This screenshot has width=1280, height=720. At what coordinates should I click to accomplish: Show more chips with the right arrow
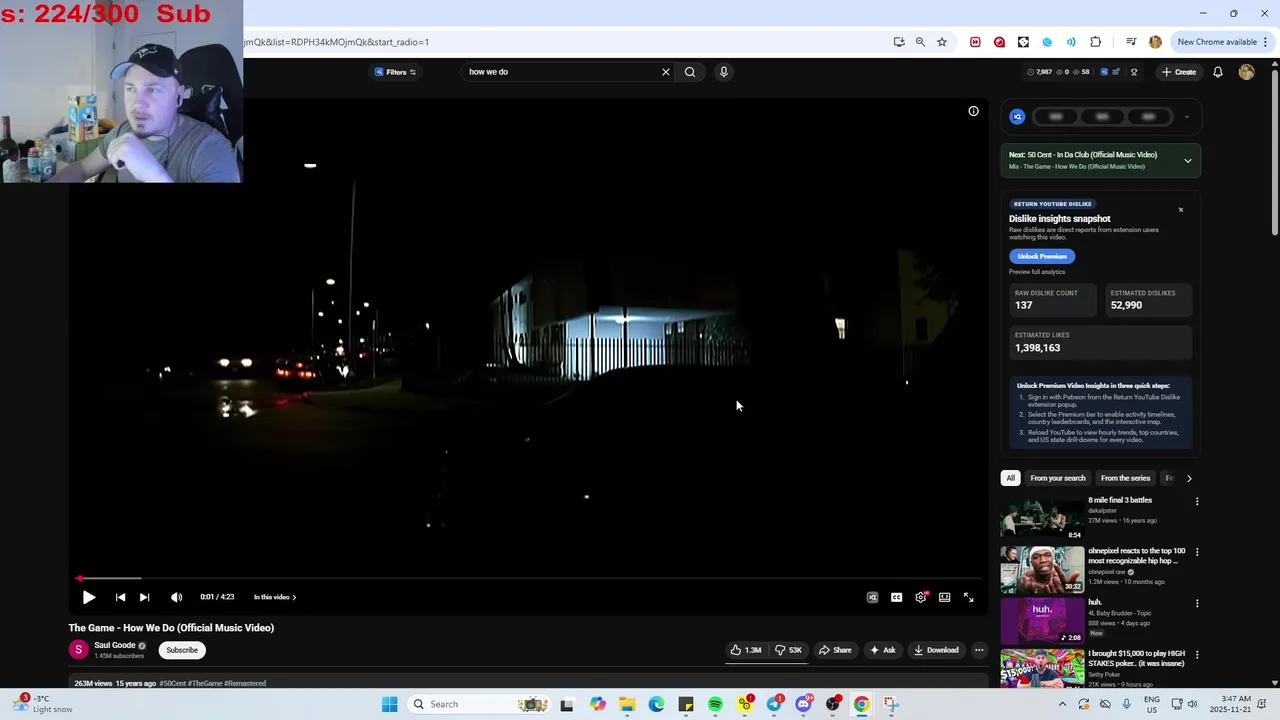pos(1189,478)
